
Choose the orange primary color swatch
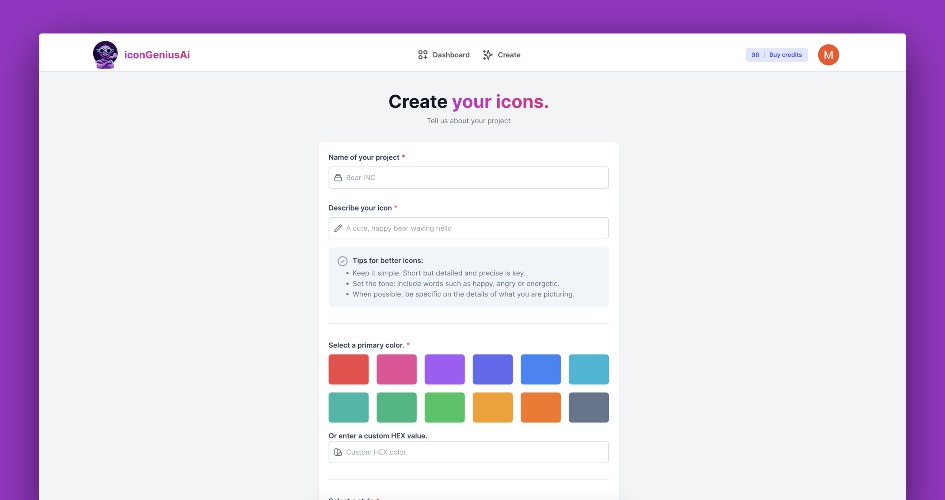click(540, 407)
